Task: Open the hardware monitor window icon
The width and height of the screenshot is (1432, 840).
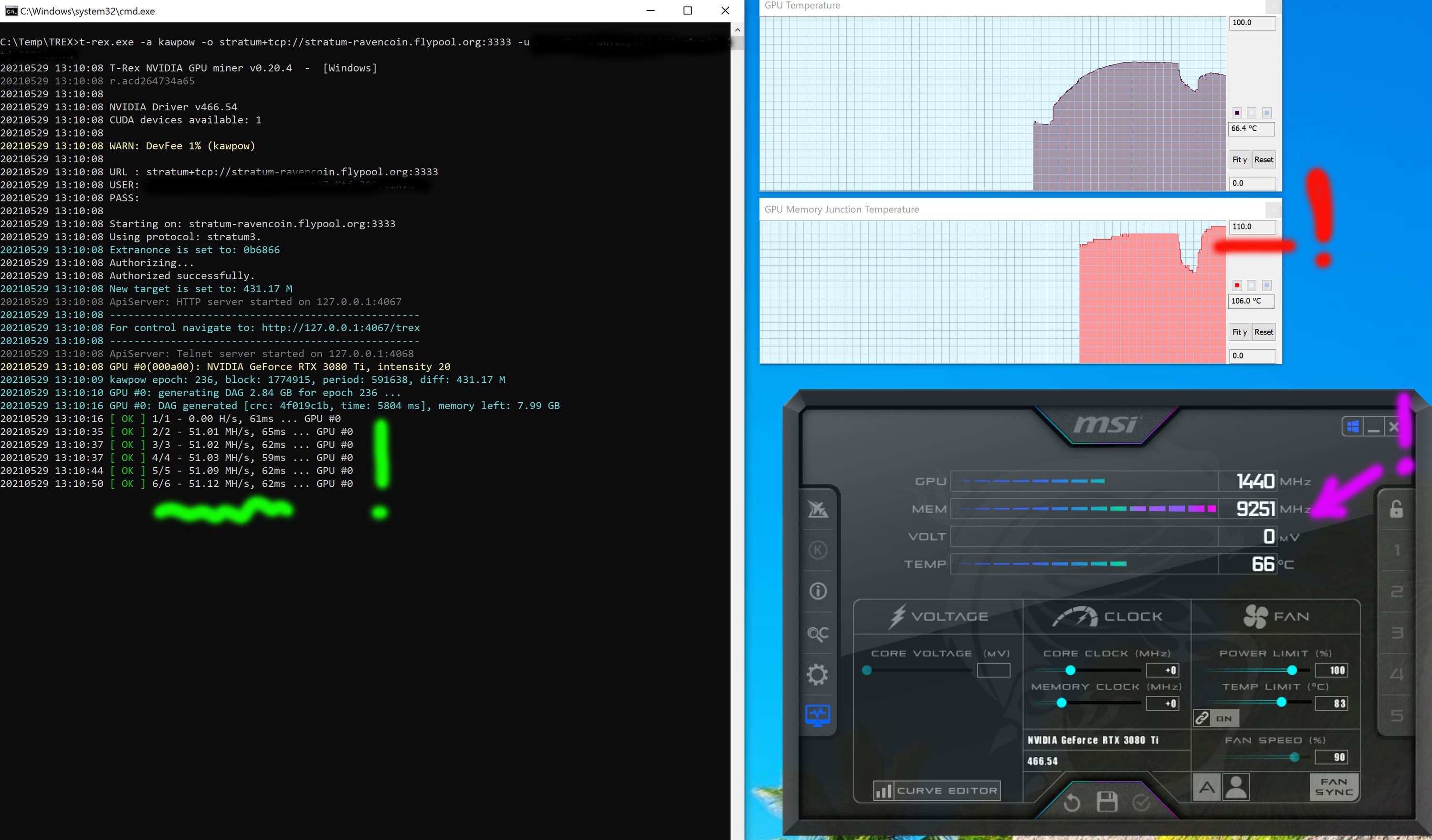Action: [x=817, y=715]
